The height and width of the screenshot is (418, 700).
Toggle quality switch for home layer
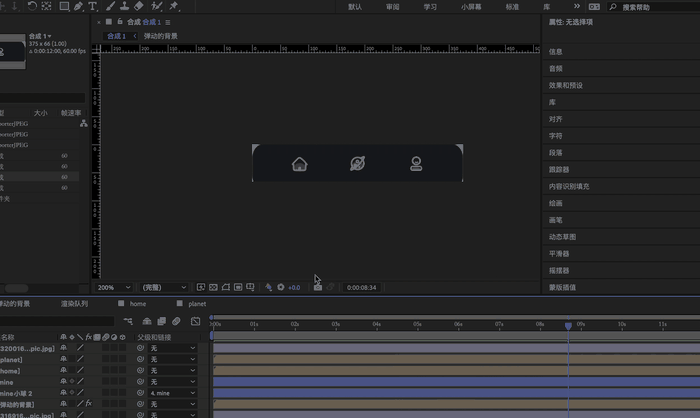(80, 370)
